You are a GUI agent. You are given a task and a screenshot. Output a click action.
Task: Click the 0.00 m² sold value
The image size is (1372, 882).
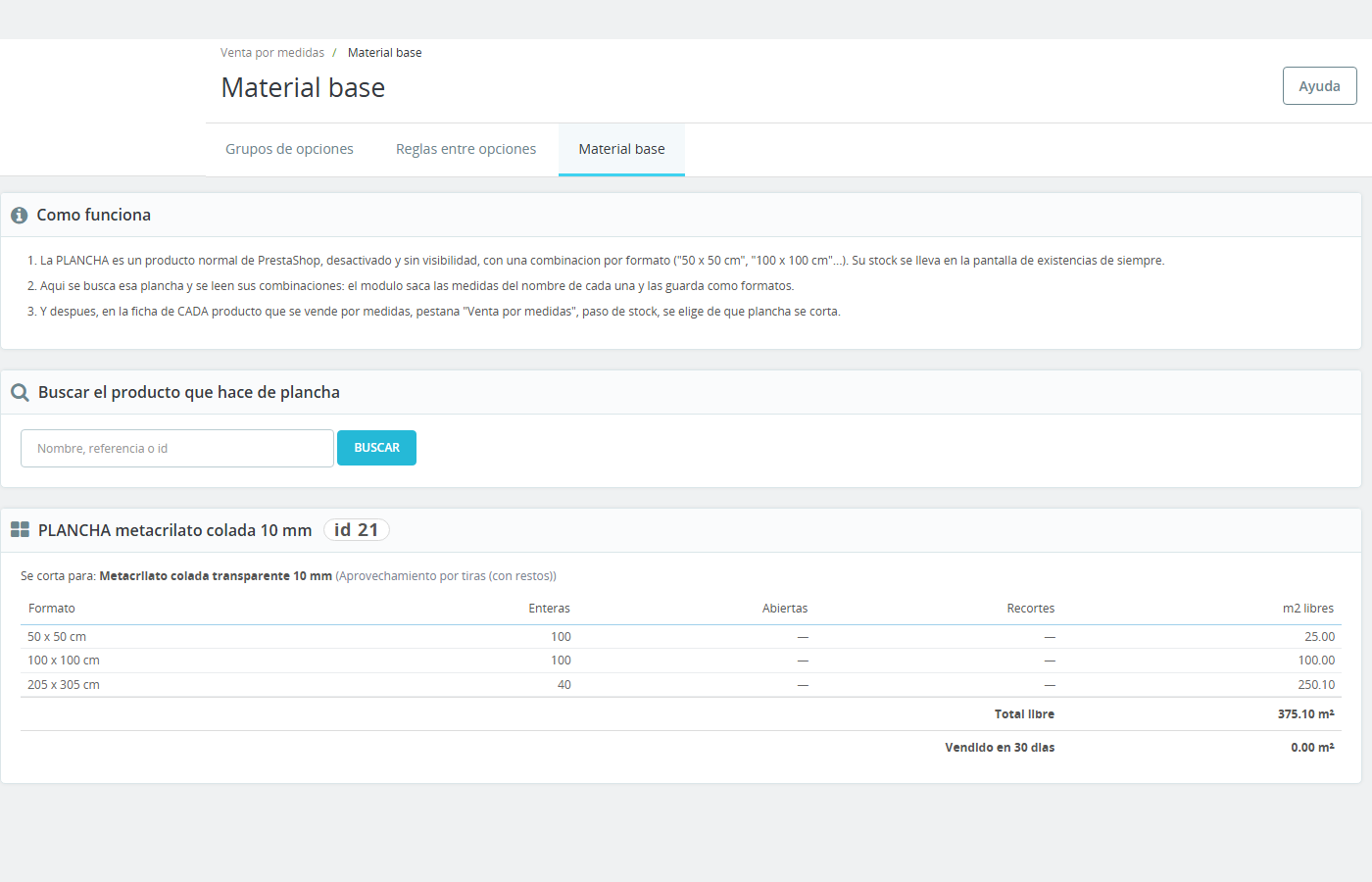pos(1312,748)
